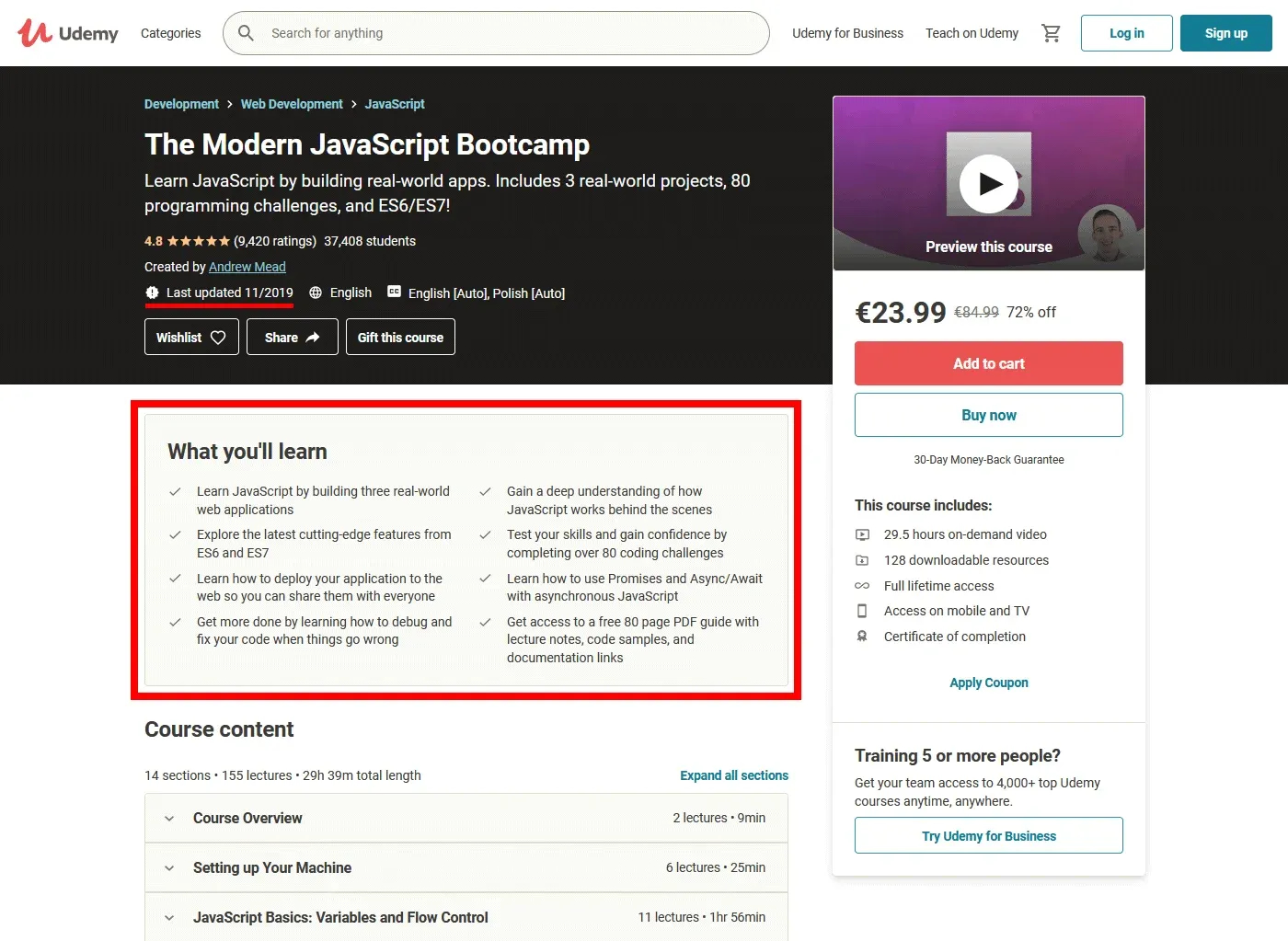Screen dimensions: 1288x941
Task: Click Try Udemy for Business button
Action: point(989,835)
